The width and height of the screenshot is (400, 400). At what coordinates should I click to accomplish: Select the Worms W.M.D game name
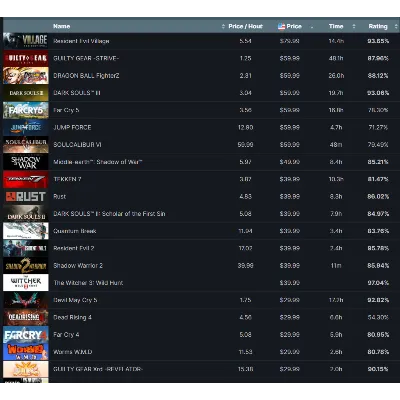coord(73,352)
